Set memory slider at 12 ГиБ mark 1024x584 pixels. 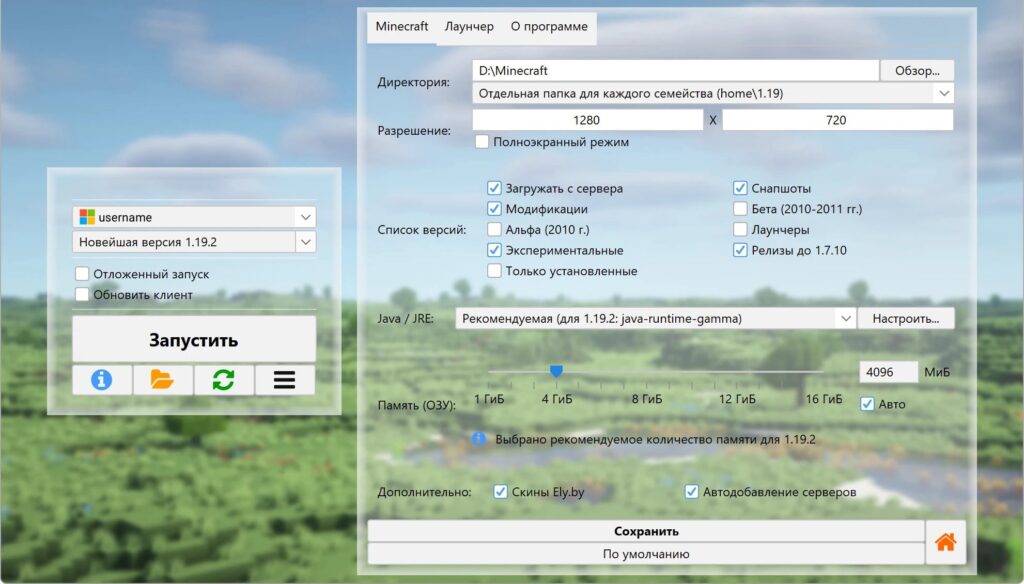pos(737,371)
